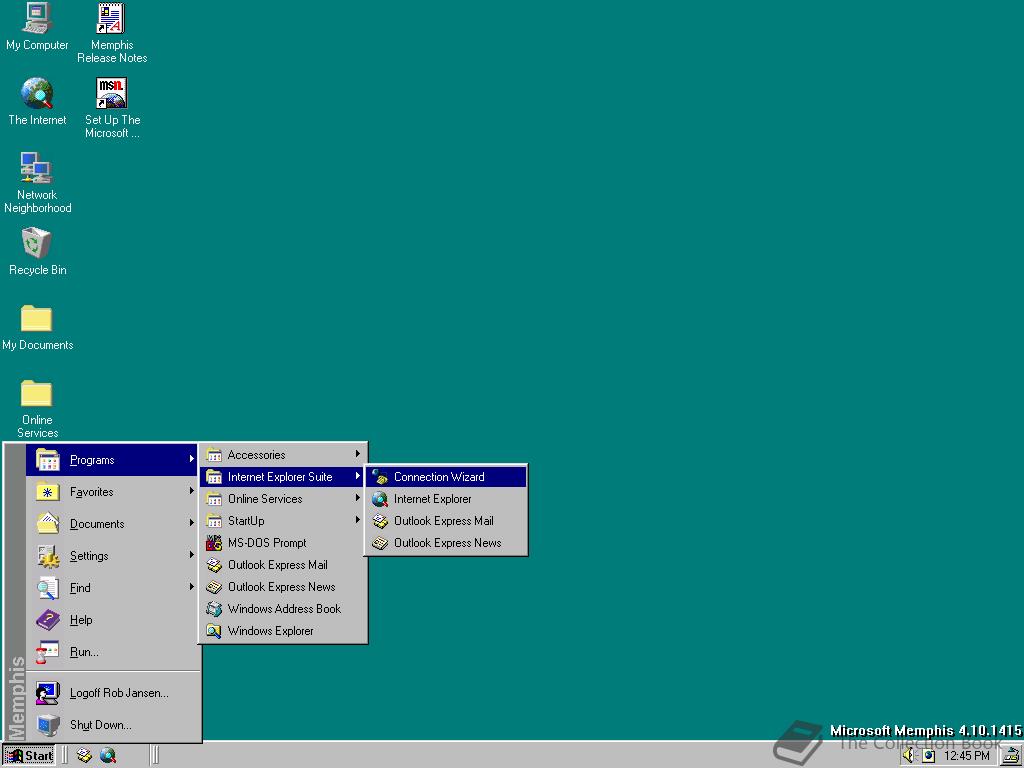Launch Outlook Express News from Suite submenu
The image size is (1024, 768).
point(446,543)
